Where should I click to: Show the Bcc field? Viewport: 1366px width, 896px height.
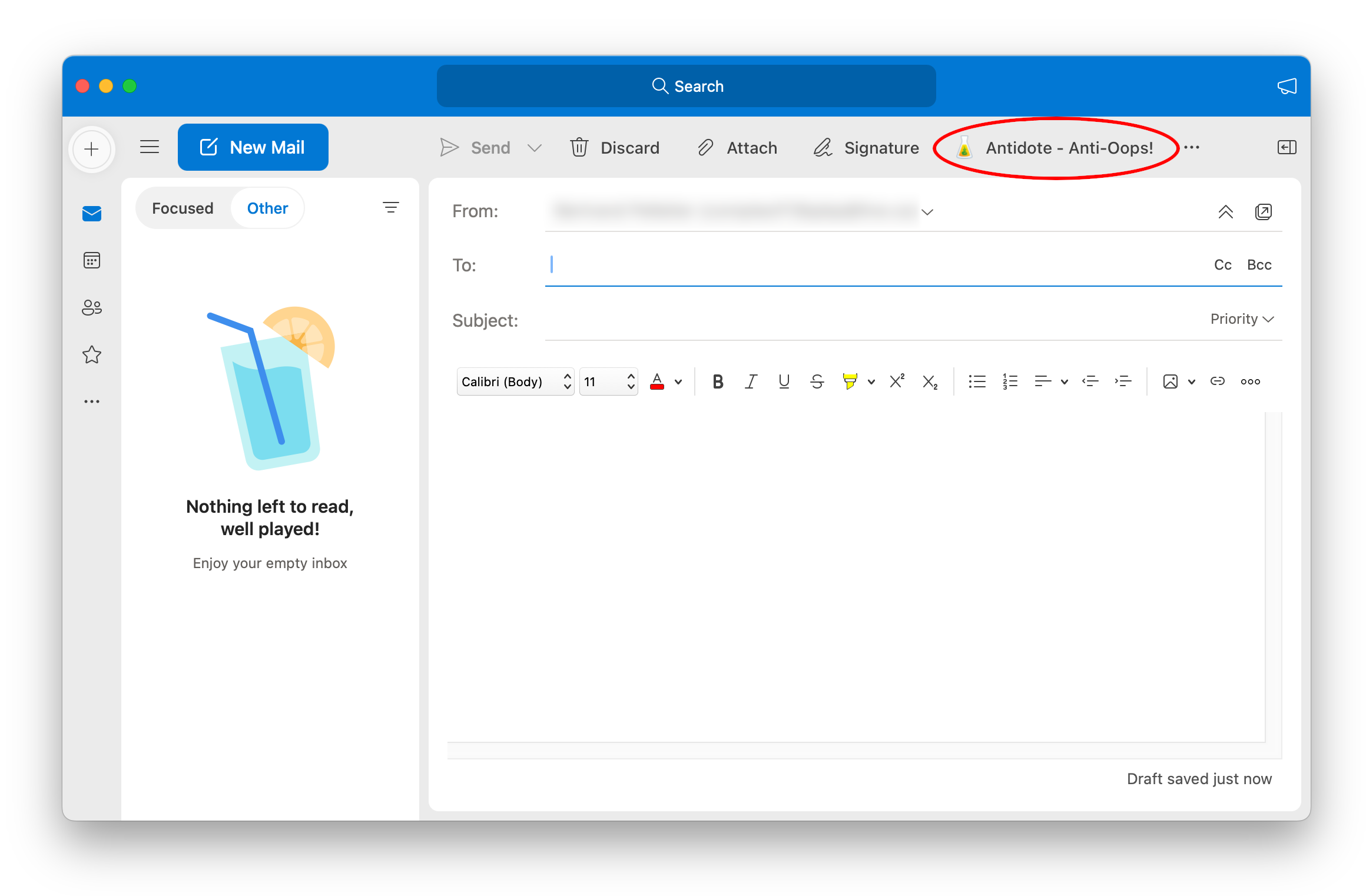(1259, 265)
